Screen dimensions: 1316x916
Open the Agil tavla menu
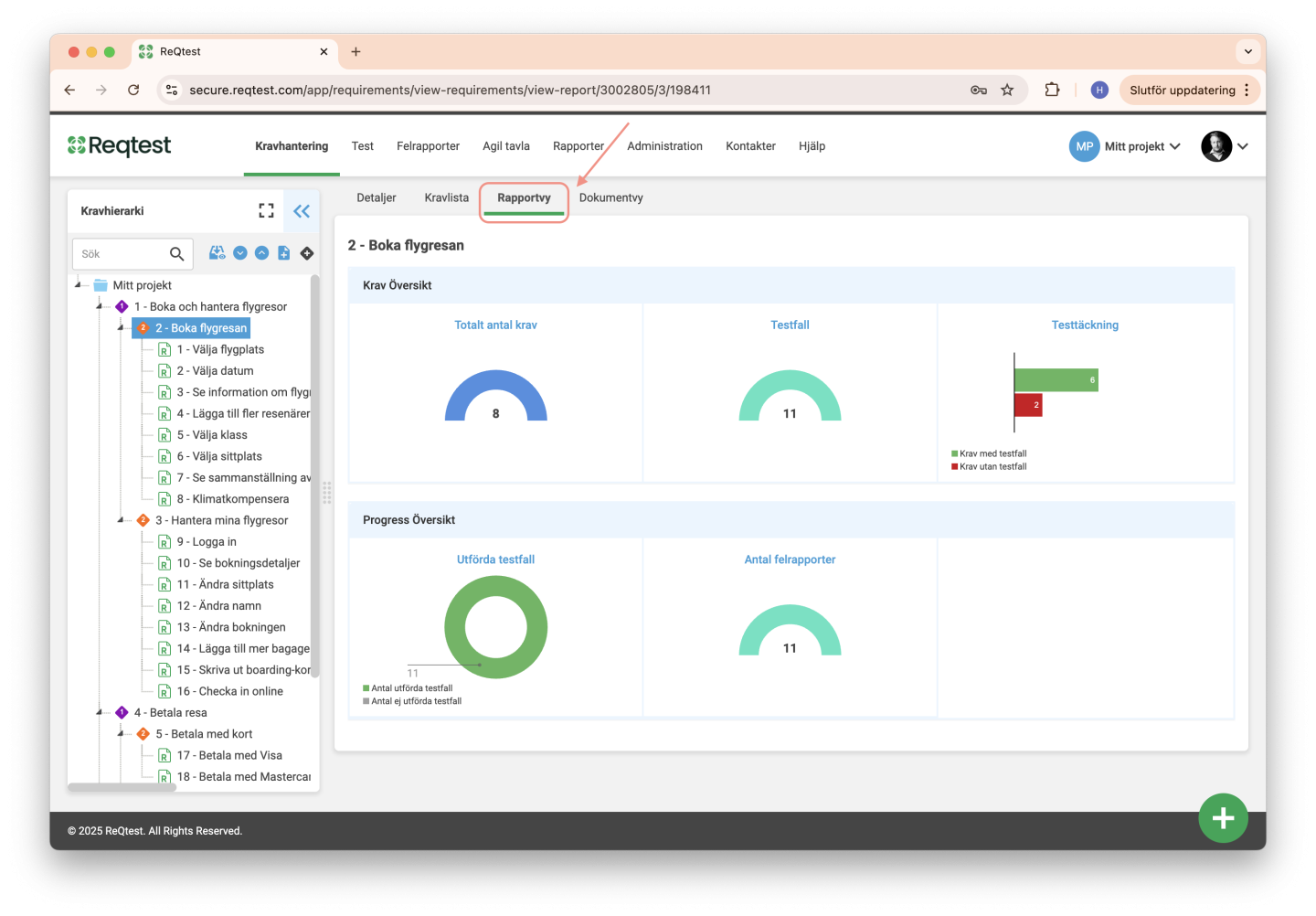[506, 146]
